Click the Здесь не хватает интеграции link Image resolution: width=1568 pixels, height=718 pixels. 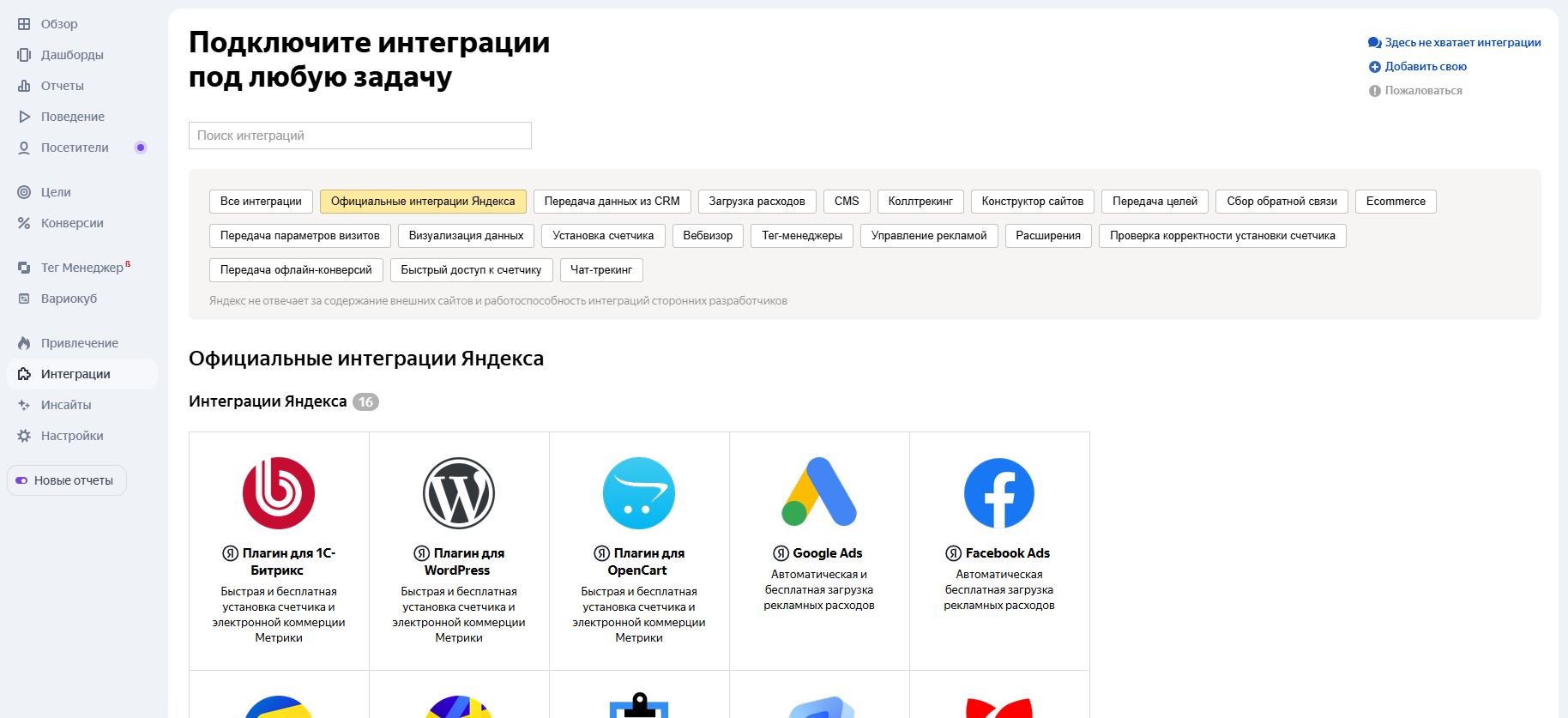click(1462, 43)
